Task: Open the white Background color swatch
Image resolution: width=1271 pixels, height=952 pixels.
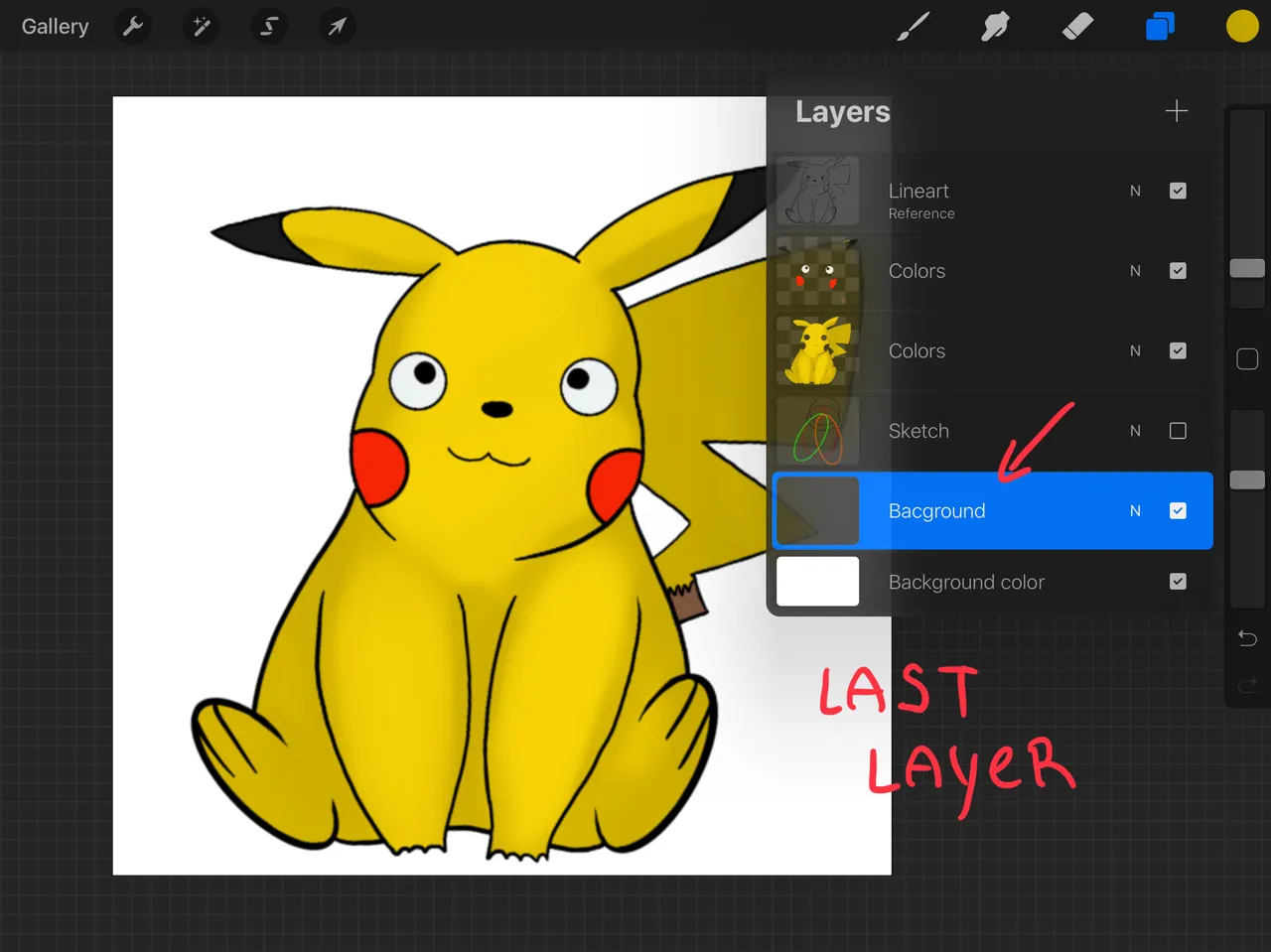Action: [817, 582]
